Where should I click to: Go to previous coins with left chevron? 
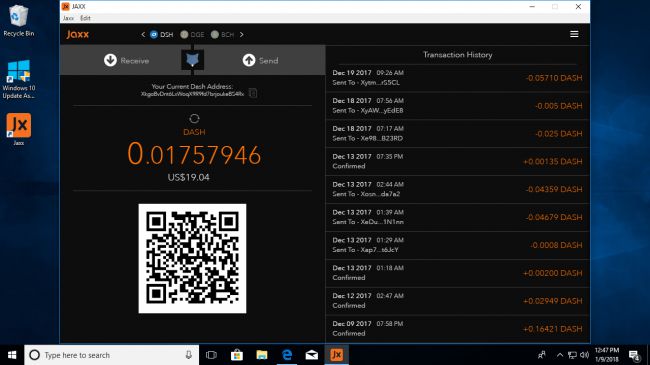pos(143,34)
